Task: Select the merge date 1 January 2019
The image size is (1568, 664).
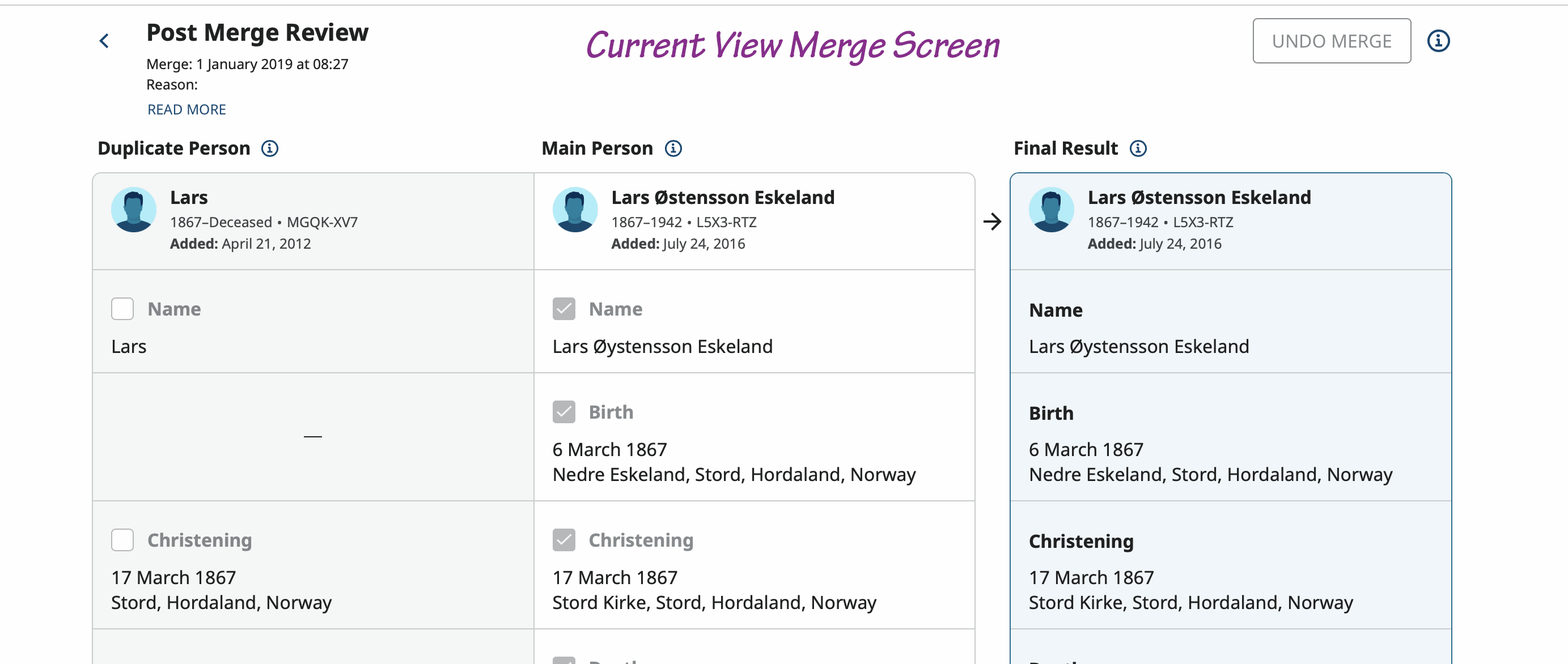Action: [244, 65]
